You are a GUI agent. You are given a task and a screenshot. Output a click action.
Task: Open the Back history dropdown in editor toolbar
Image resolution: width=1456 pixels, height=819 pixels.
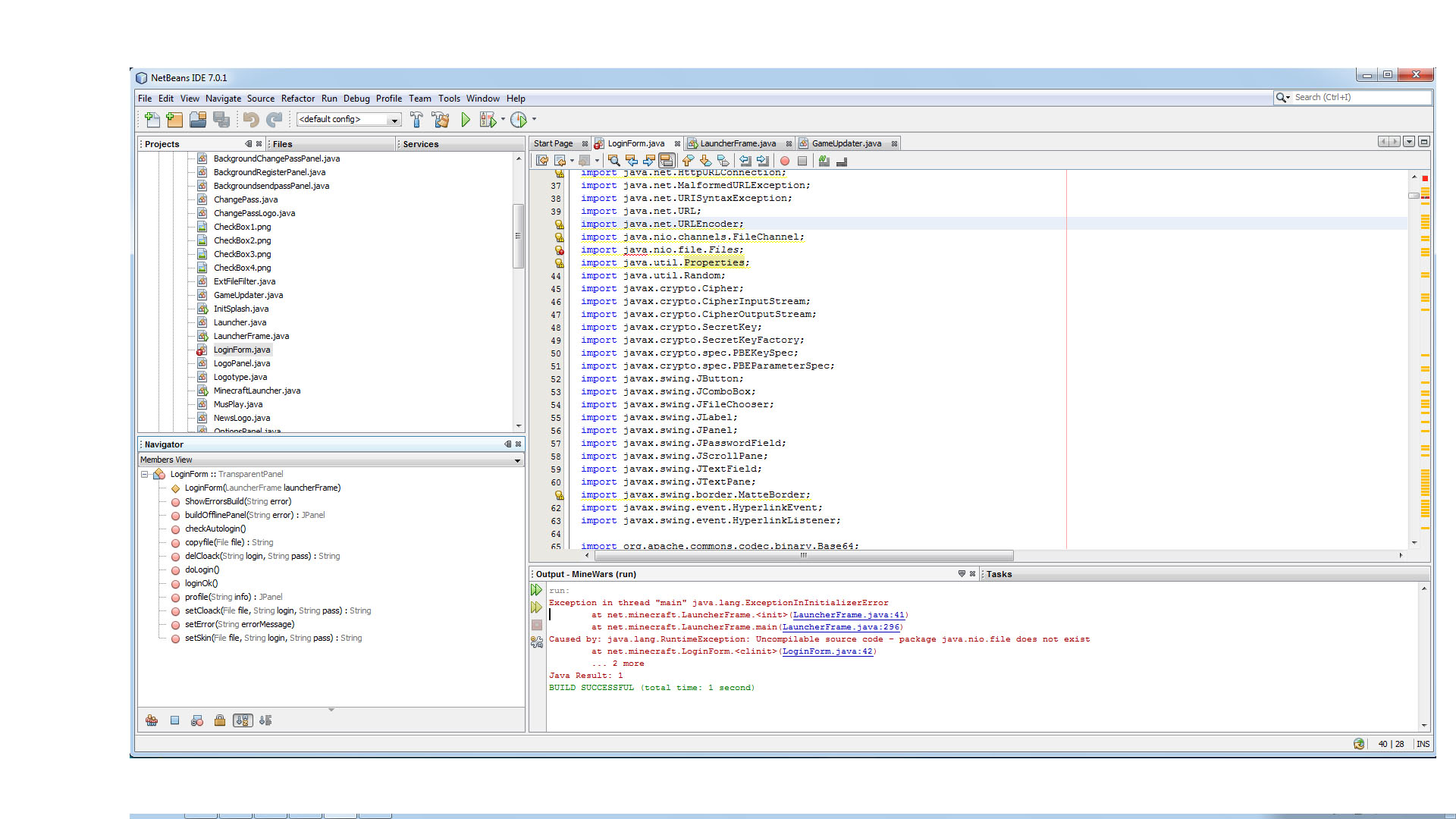tap(572, 161)
